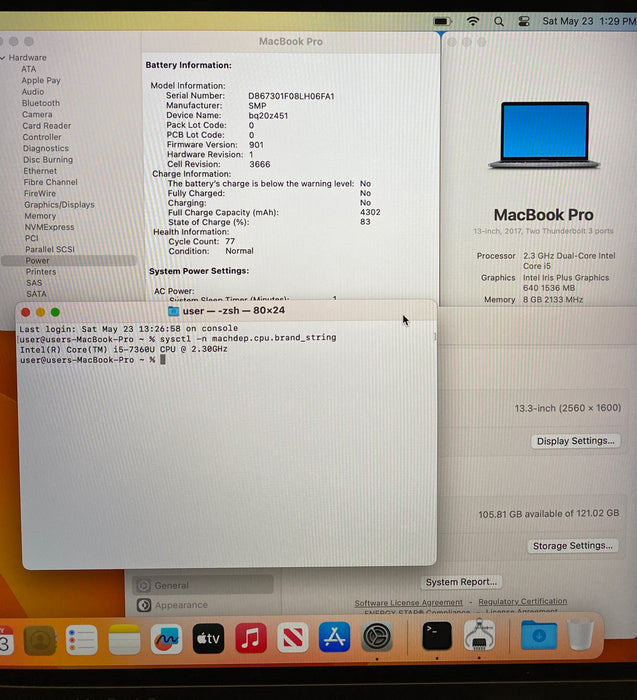Select Controller in the sidebar
The width and height of the screenshot is (637, 700).
pyautogui.click(x=42, y=137)
